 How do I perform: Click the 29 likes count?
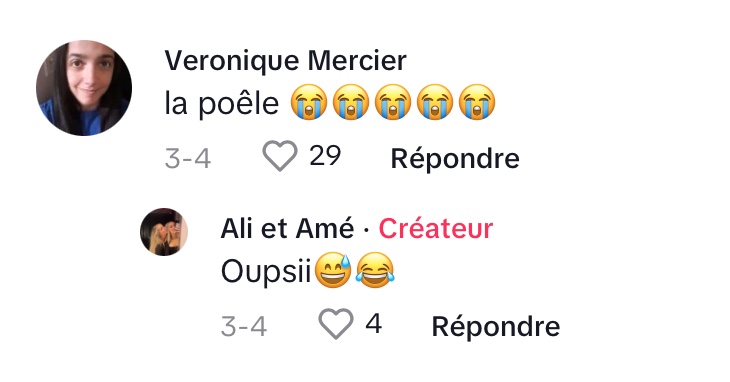(x=325, y=156)
